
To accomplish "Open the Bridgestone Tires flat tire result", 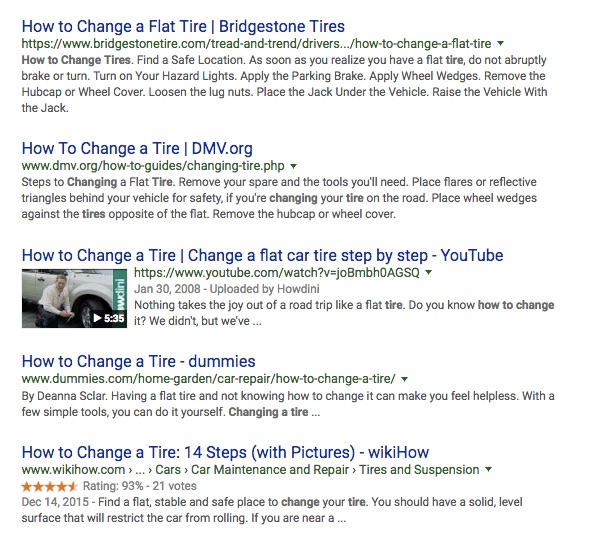I will pyautogui.click(x=183, y=27).
